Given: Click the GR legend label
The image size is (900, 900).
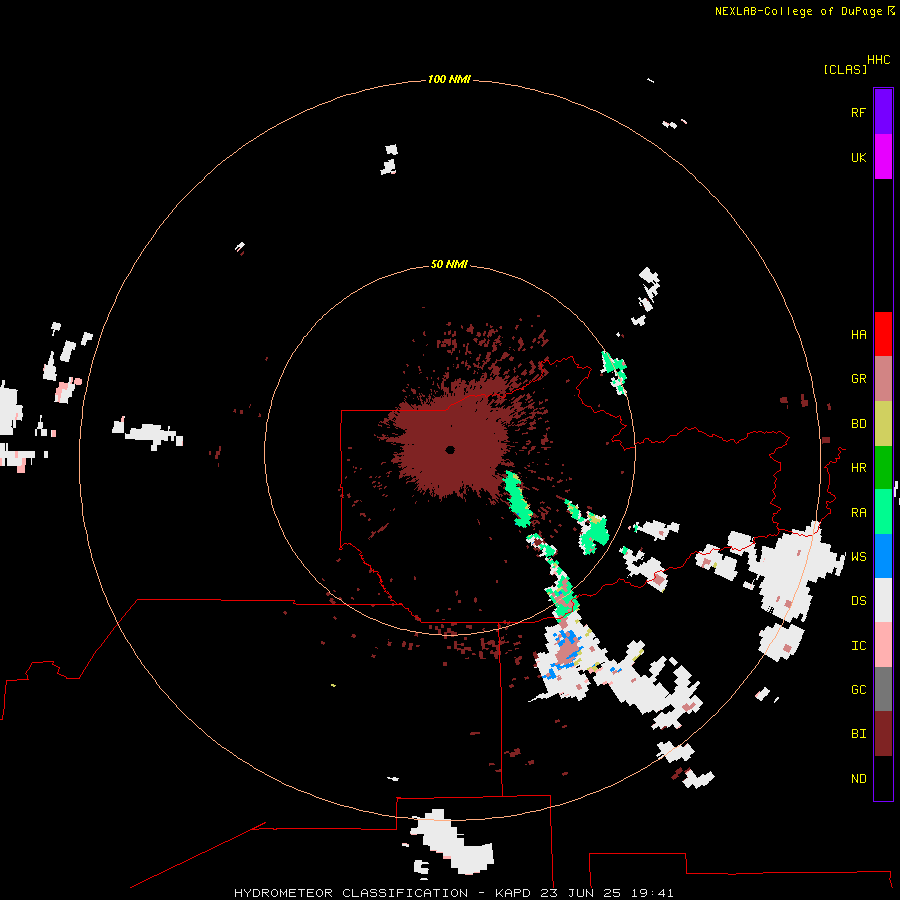Looking at the screenshot, I should (x=858, y=379).
